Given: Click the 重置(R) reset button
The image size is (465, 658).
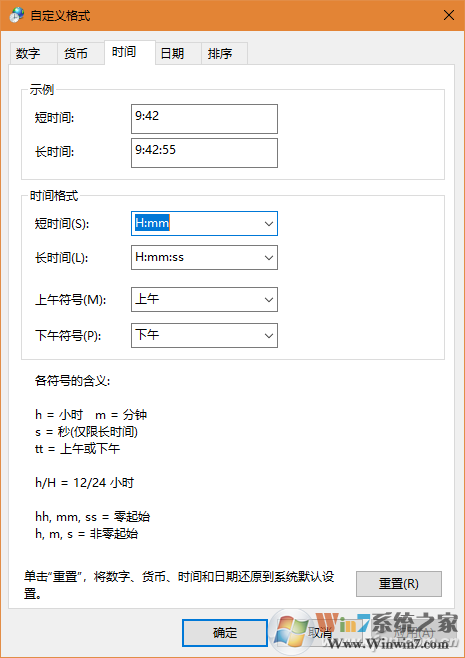Looking at the screenshot, I should pos(399,584).
